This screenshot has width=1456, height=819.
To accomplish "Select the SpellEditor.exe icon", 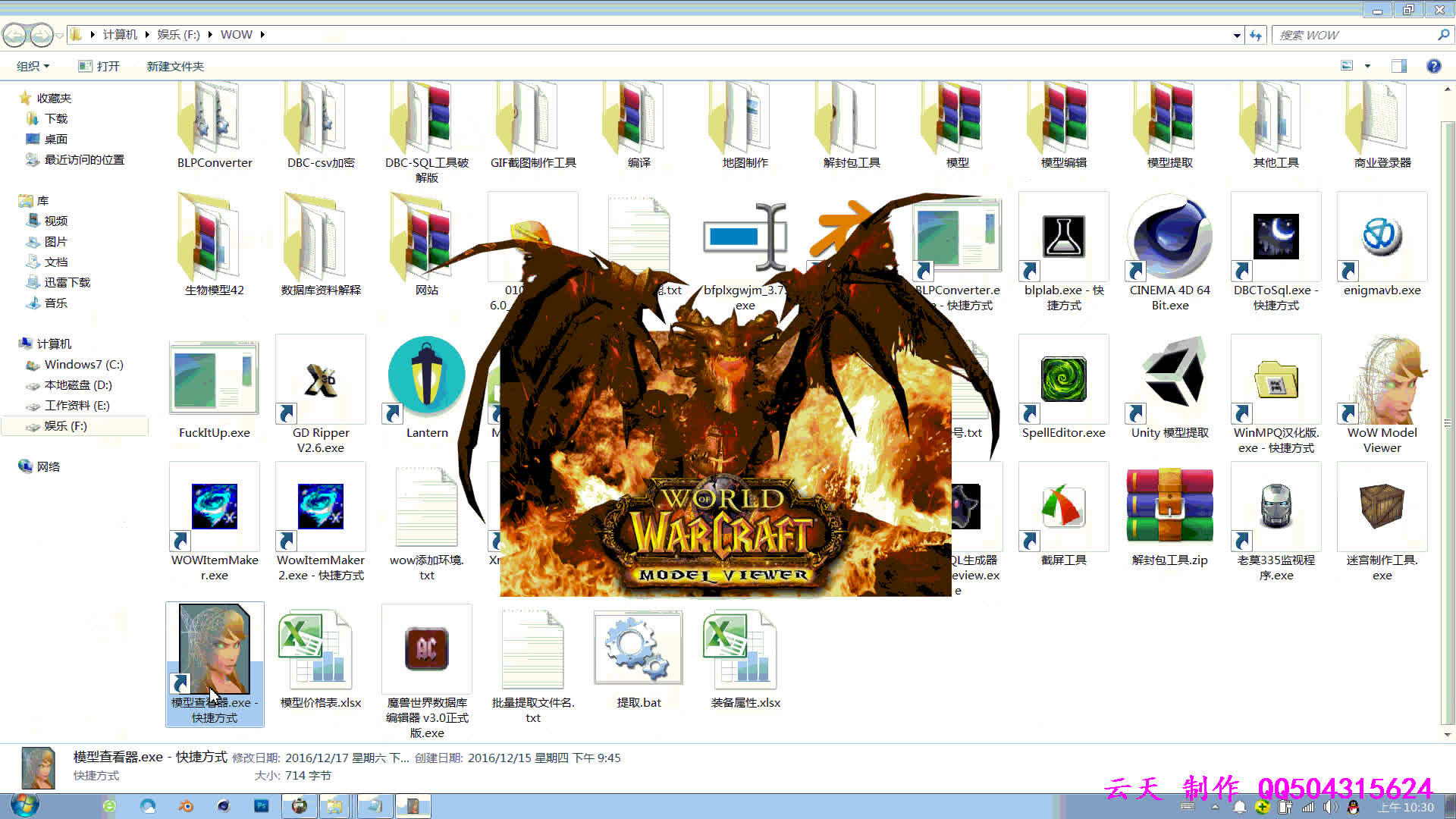I will pos(1064,379).
